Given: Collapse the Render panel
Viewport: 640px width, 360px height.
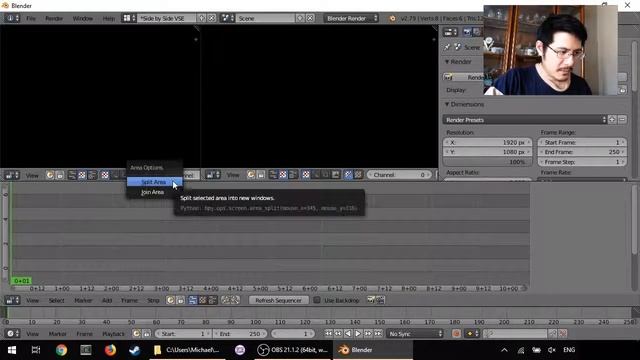Looking at the screenshot, I should (x=447, y=62).
